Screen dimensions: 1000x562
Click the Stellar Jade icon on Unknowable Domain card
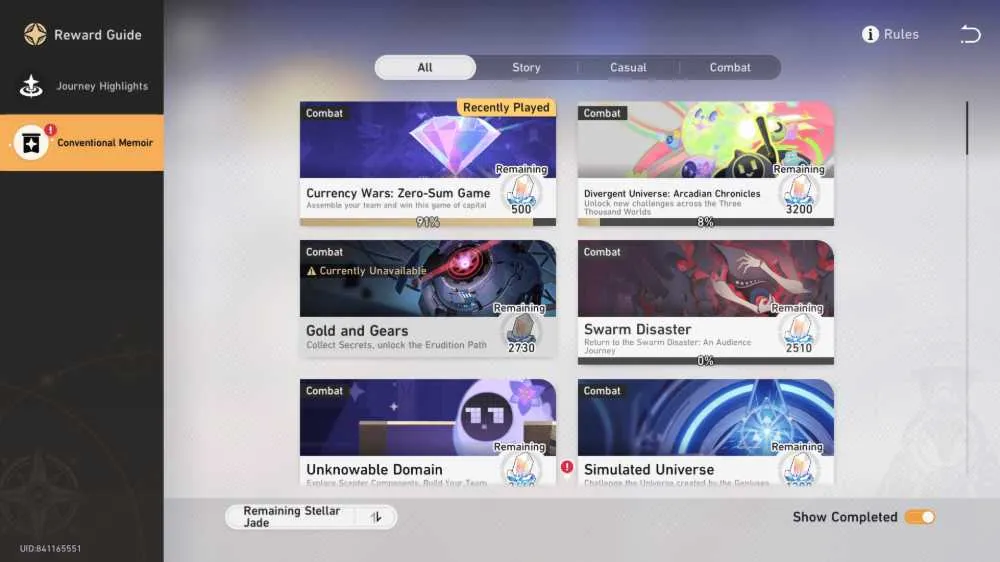tap(522, 469)
